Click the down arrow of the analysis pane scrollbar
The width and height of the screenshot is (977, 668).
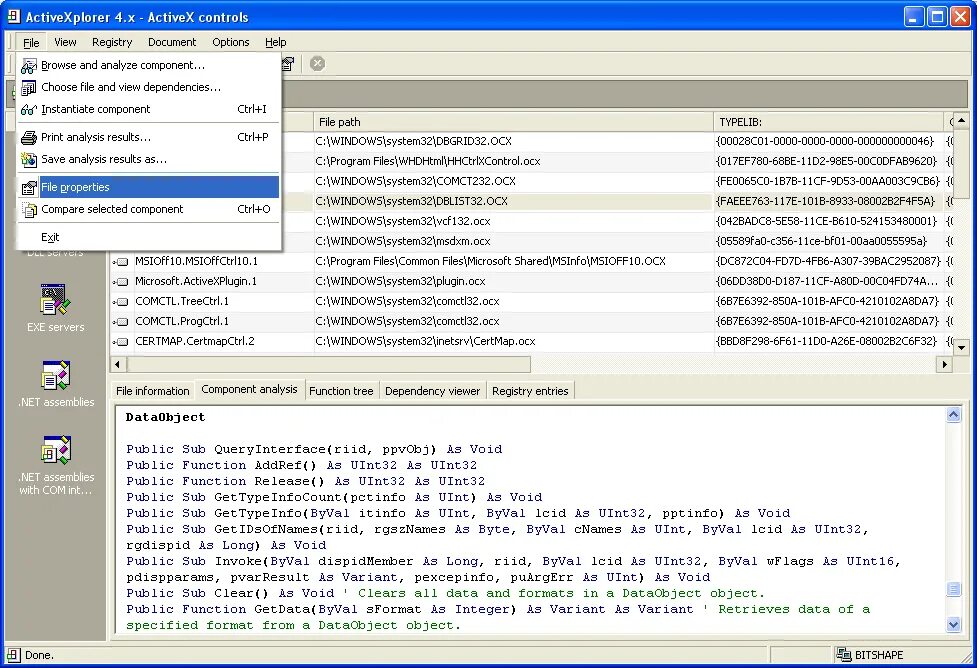click(953, 624)
